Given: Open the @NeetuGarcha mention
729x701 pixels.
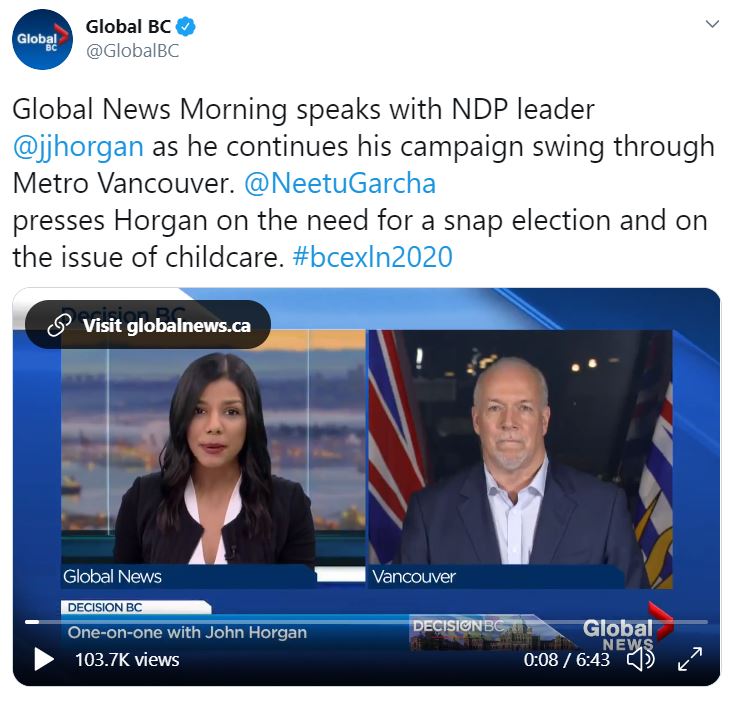Looking at the screenshot, I should point(340,183).
